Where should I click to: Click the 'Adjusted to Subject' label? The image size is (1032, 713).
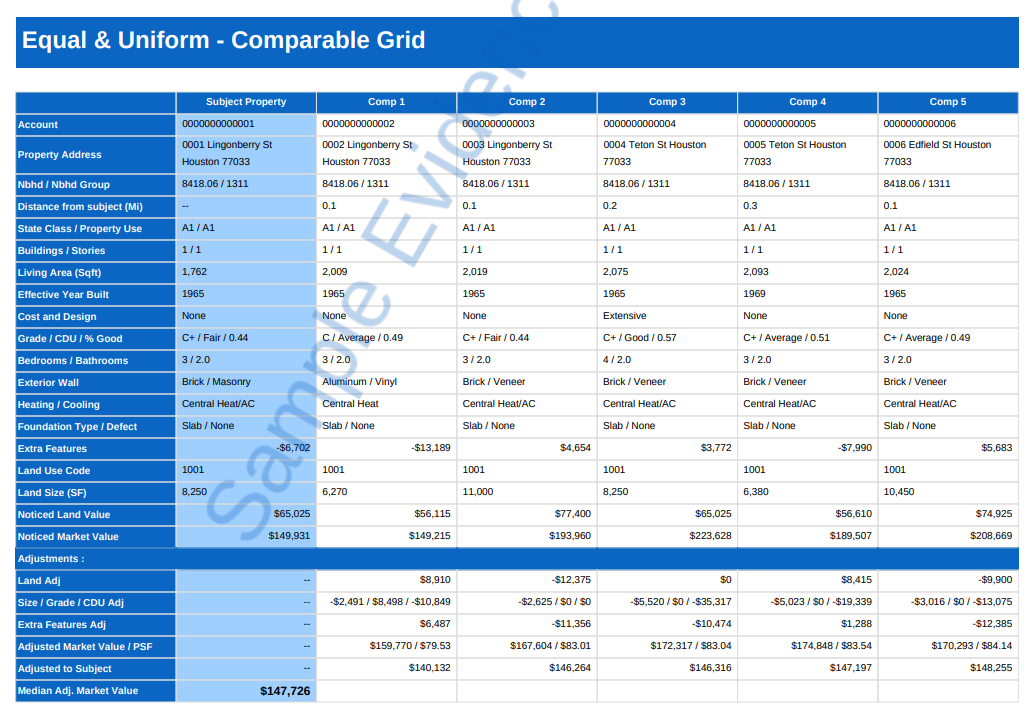click(64, 670)
